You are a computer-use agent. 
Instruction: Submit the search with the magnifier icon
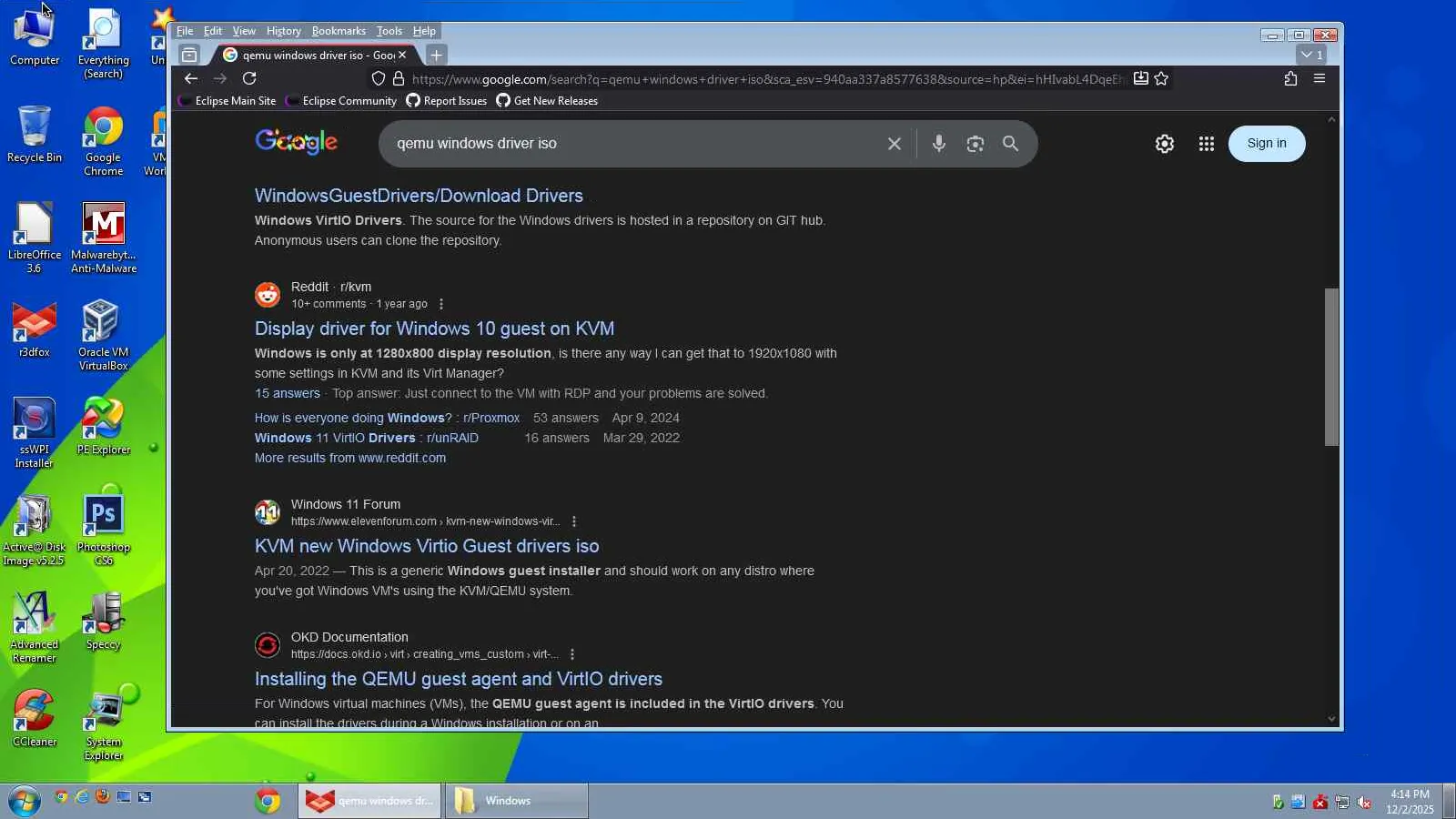pyautogui.click(x=1010, y=144)
